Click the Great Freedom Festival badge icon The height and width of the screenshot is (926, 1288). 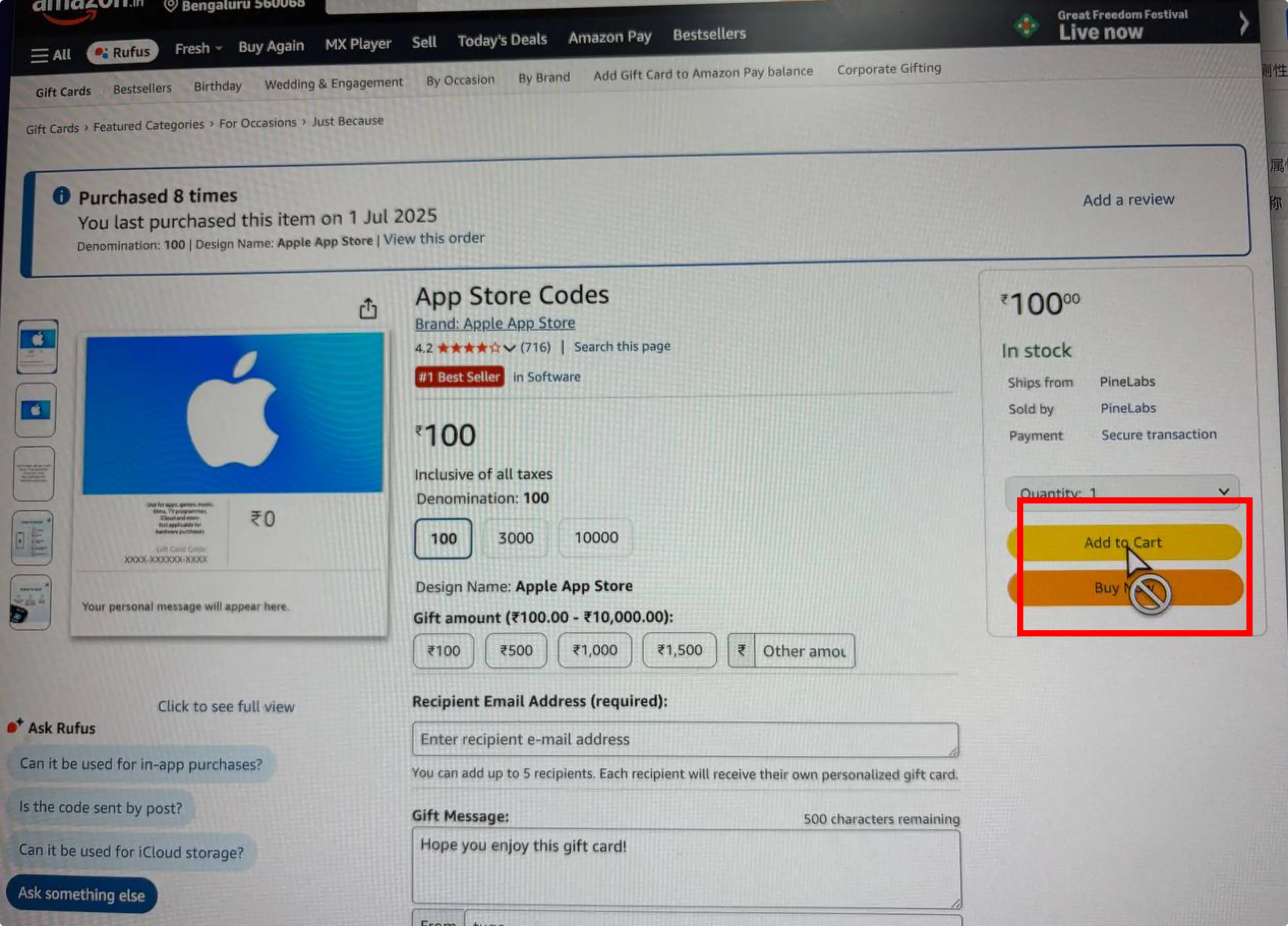(1026, 26)
